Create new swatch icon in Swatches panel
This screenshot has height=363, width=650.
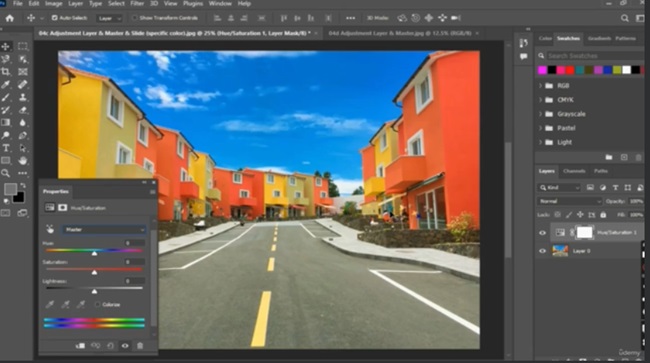pyautogui.click(x=624, y=157)
